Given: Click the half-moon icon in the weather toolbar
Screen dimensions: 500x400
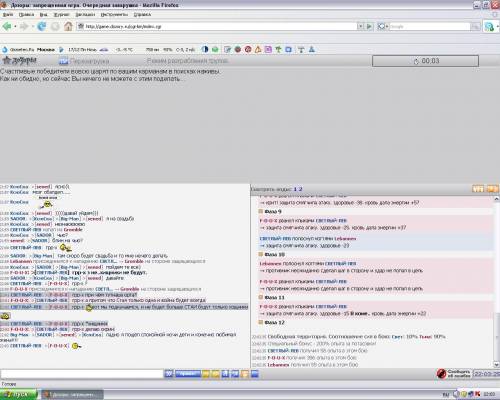Looking at the screenshot, I should pos(205,49).
